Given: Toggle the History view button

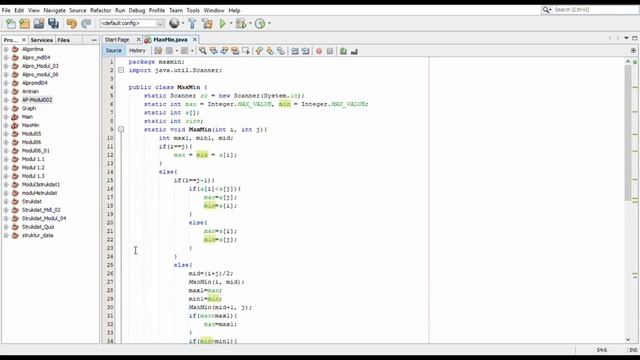Looking at the screenshot, I should pos(137,51).
